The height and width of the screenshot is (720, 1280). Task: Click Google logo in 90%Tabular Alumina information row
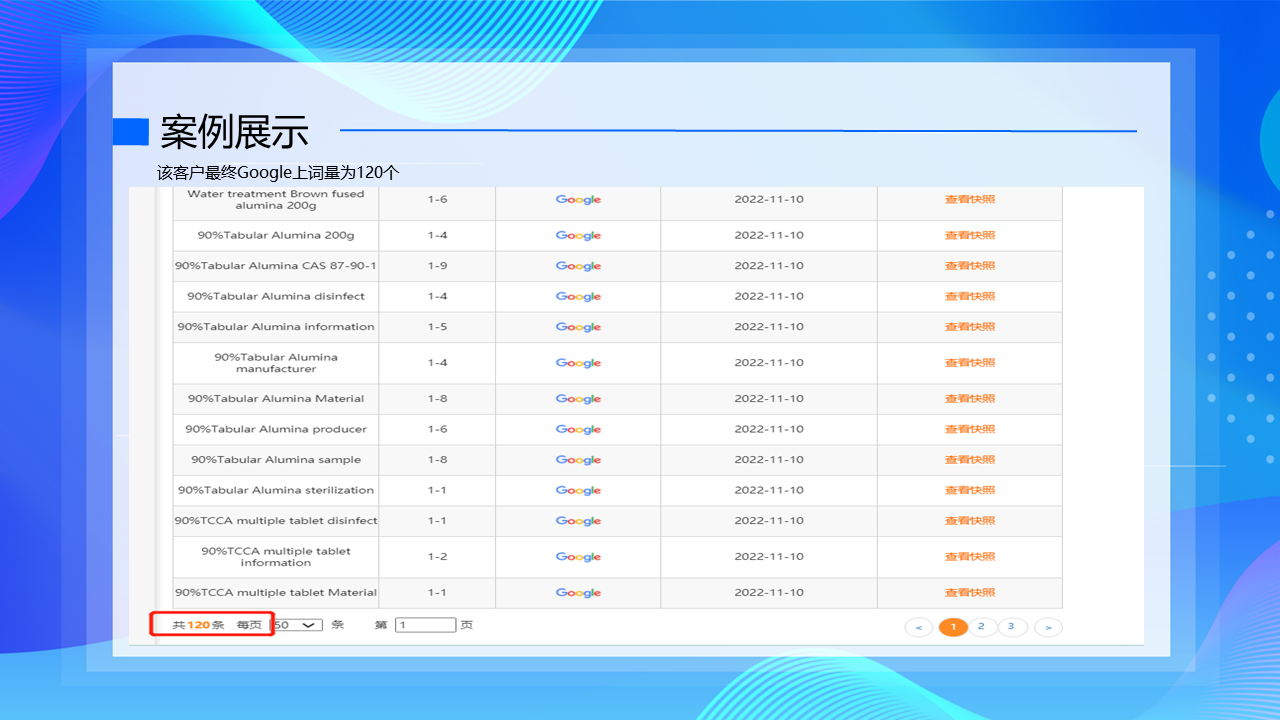[x=578, y=327]
